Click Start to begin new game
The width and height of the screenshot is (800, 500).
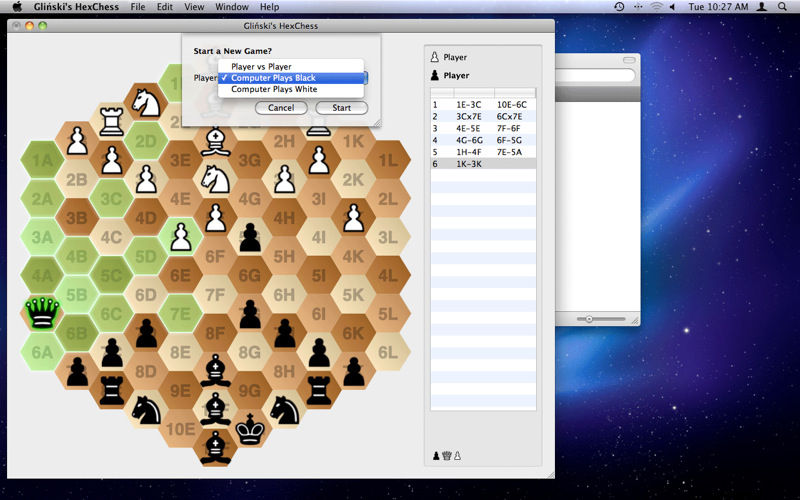[341, 108]
